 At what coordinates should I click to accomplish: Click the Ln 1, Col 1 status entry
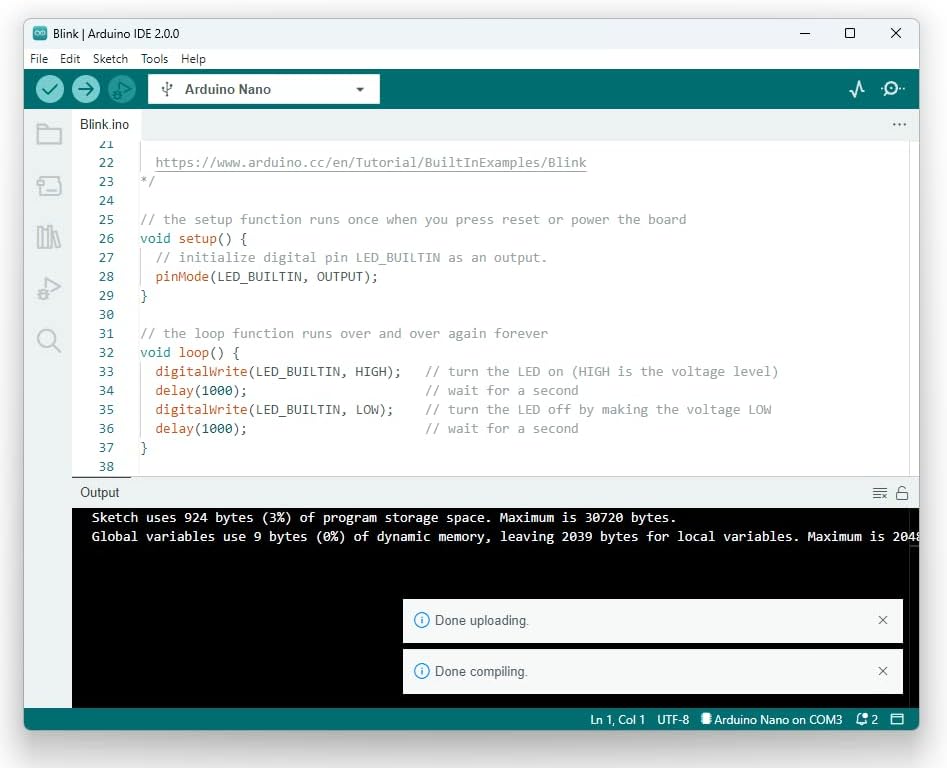(x=617, y=719)
